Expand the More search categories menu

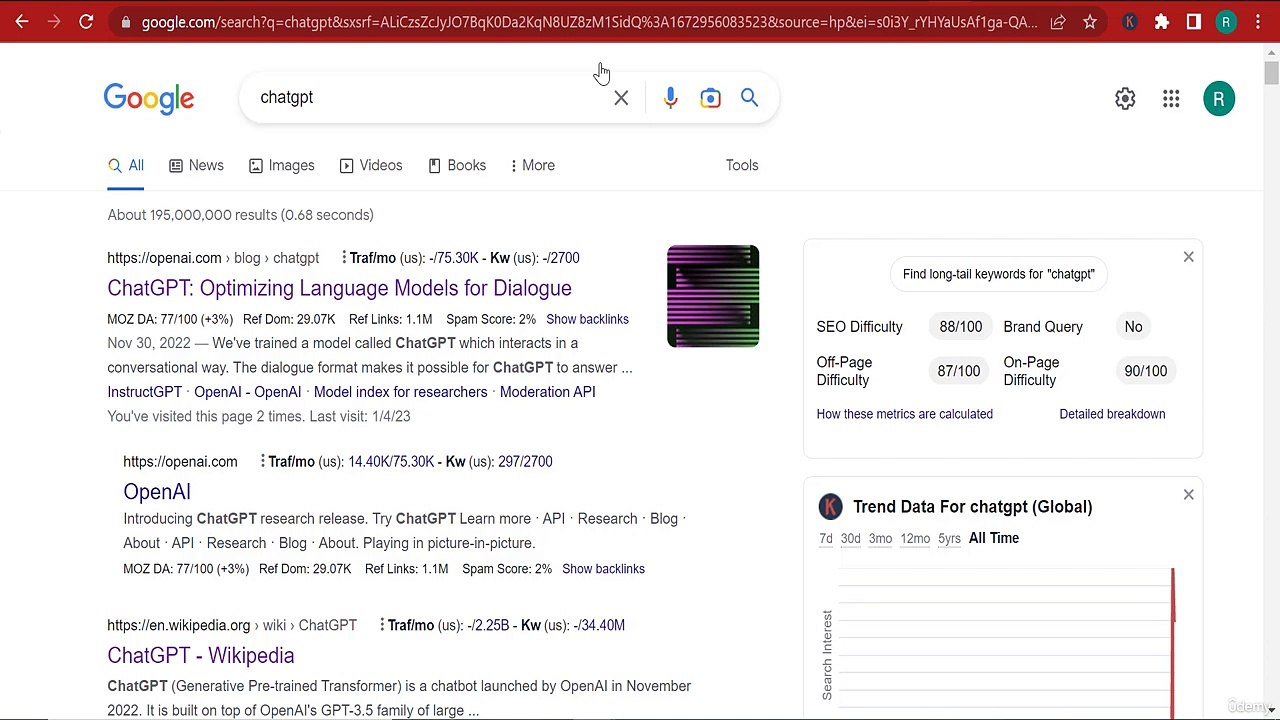(533, 165)
